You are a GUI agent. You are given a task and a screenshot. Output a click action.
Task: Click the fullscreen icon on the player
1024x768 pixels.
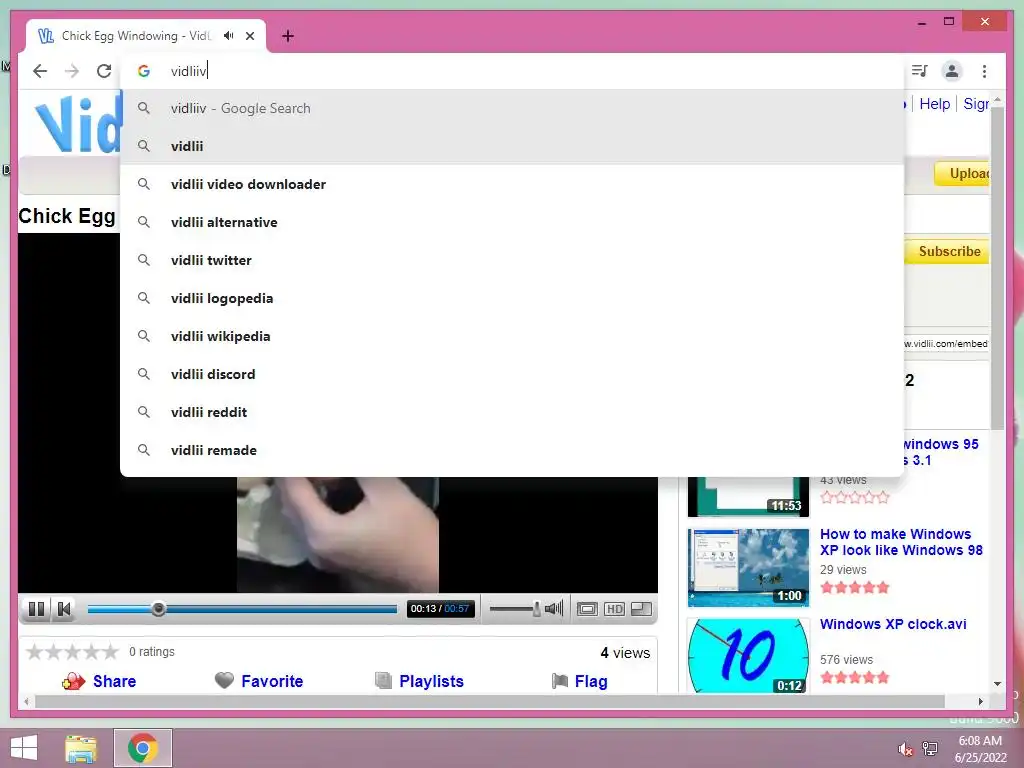point(641,609)
